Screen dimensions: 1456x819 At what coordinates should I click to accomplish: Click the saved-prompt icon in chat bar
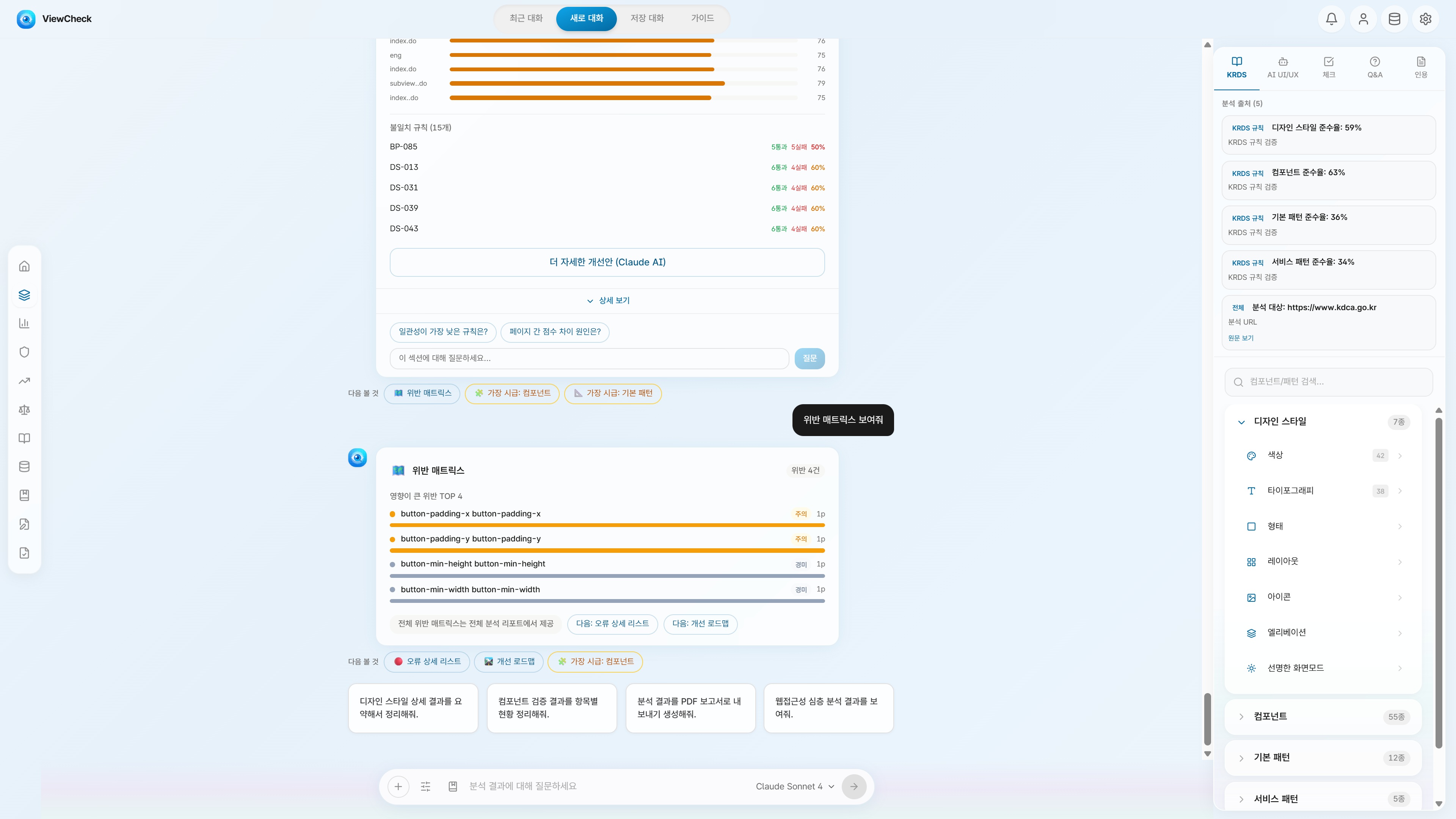point(453,786)
